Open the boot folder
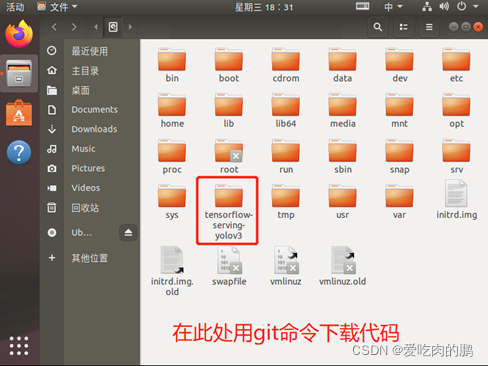This screenshot has width=488, height=366. point(229,64)
